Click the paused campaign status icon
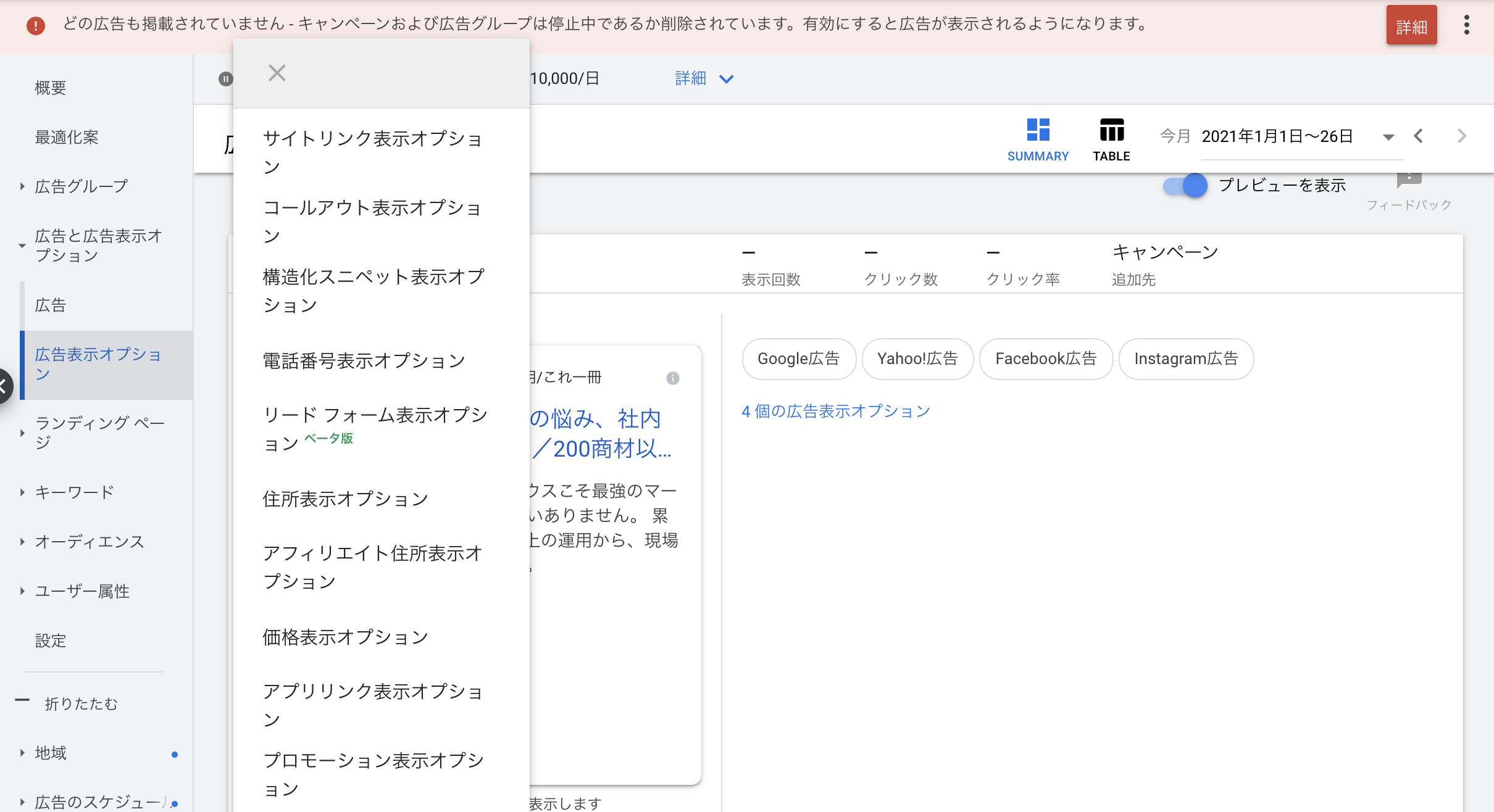The width and height of the screenshot is (1494, 812). pos(225,79)
